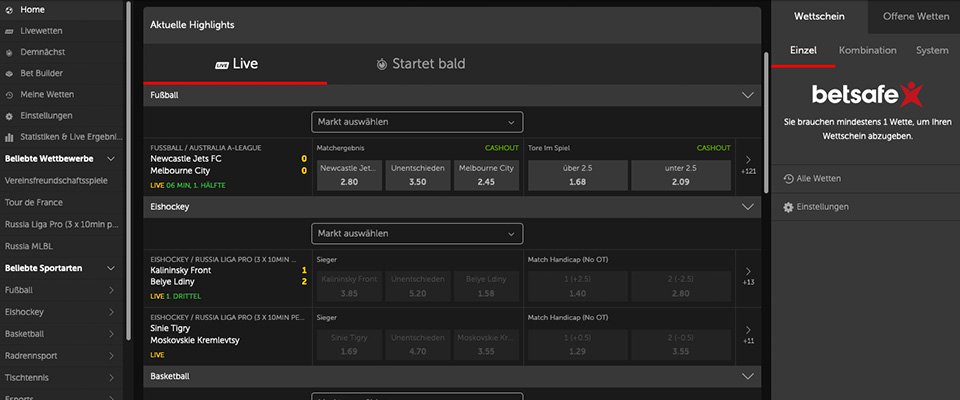This screenshot has width=960, height=400.
Task: Click the Bet Builder sidebar icon
Action: pos(9,74)
